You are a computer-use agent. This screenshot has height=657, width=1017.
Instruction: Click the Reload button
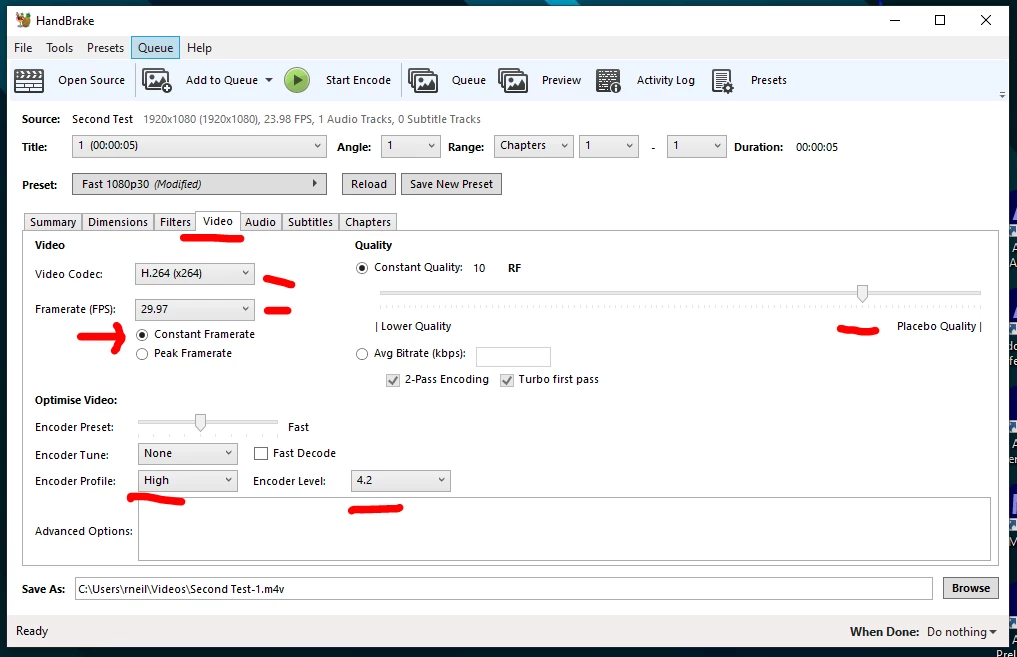tap(369, 184)
